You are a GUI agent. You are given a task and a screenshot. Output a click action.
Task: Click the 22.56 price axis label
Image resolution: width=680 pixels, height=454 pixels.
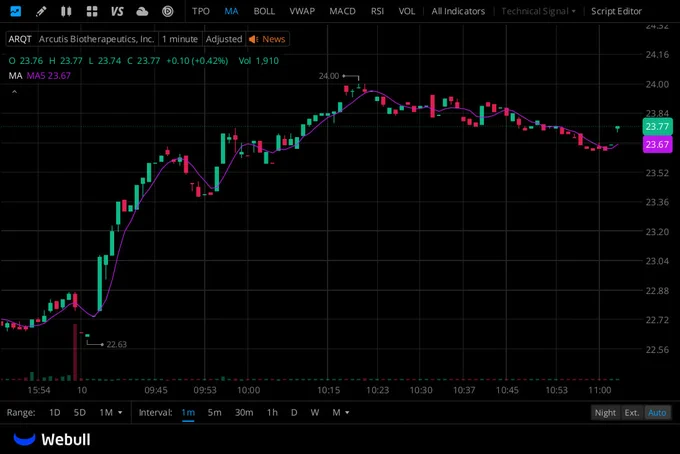[x=657, y=349]
